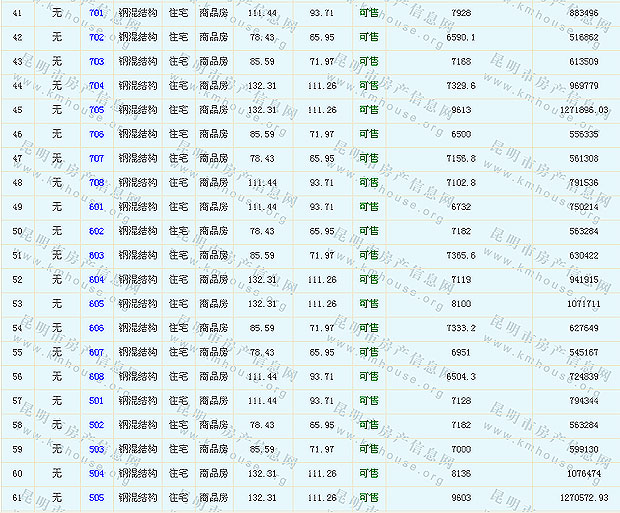
Task: Open room 707 details
Action: pyautogui.click(x=96, y=158)
